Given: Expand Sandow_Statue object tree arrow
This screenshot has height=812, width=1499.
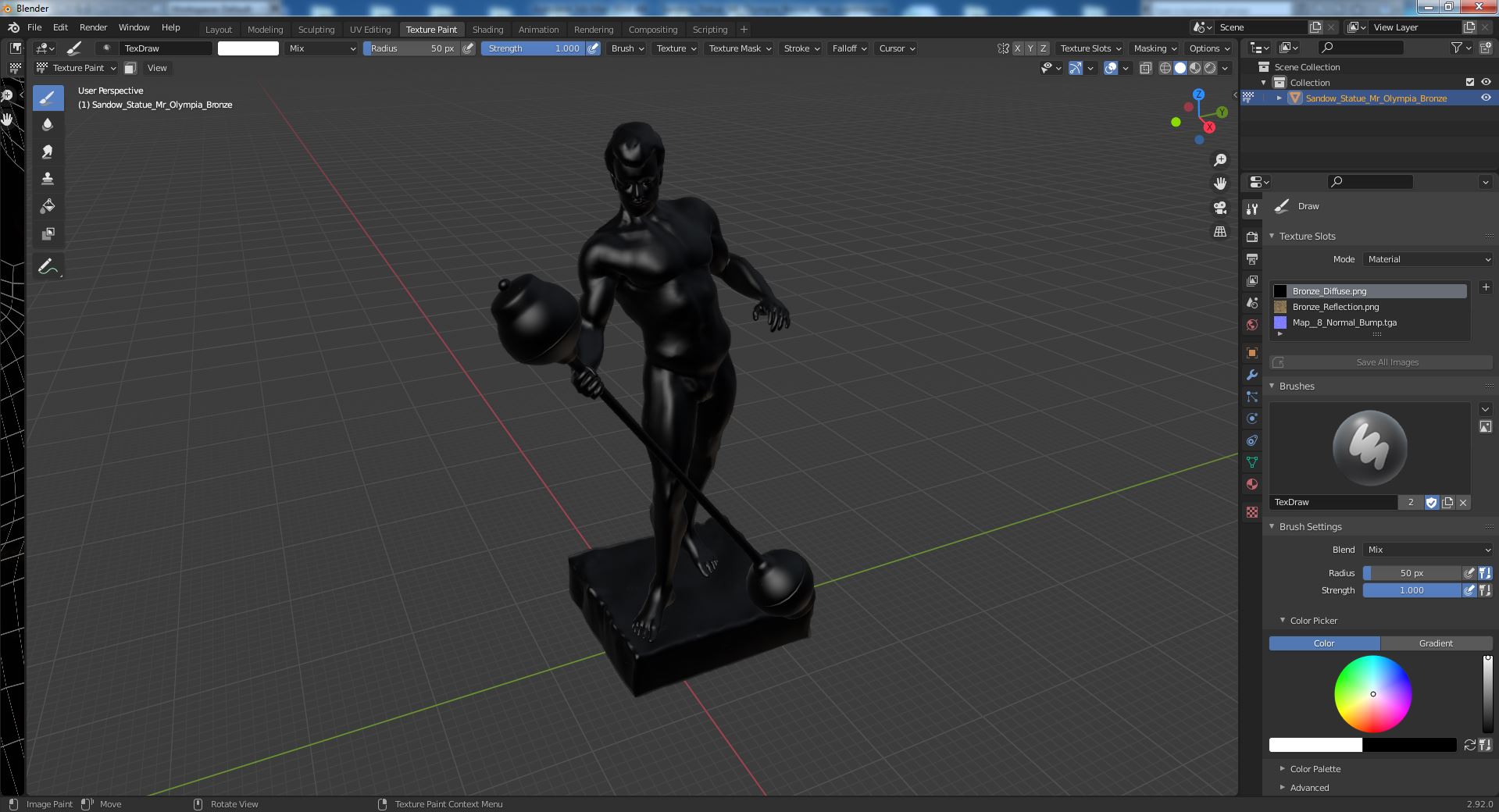Looking at the screenshot, I should (x=1279, y=98).
